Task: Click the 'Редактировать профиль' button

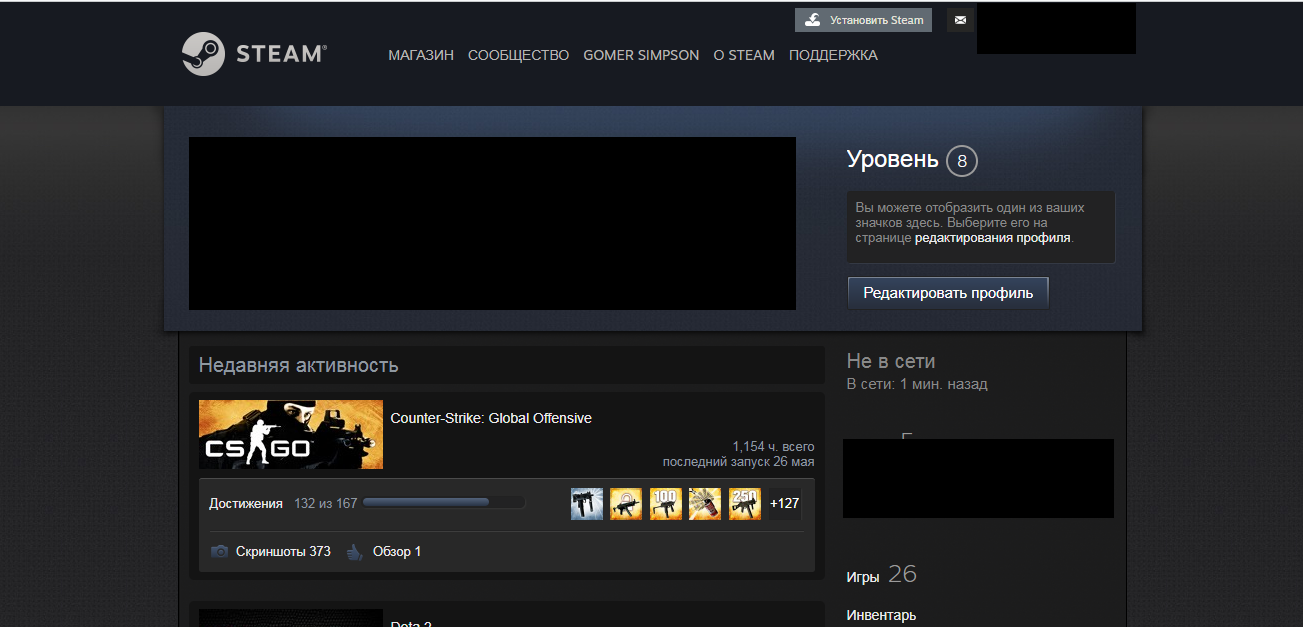Action: coord(948,293)
